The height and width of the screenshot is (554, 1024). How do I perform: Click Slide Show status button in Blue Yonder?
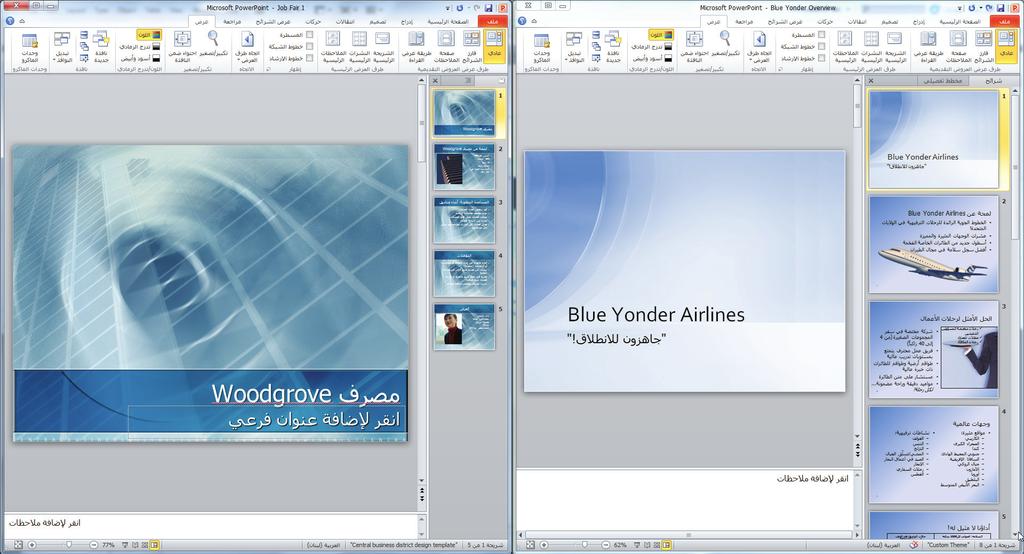tap(637, 544)
